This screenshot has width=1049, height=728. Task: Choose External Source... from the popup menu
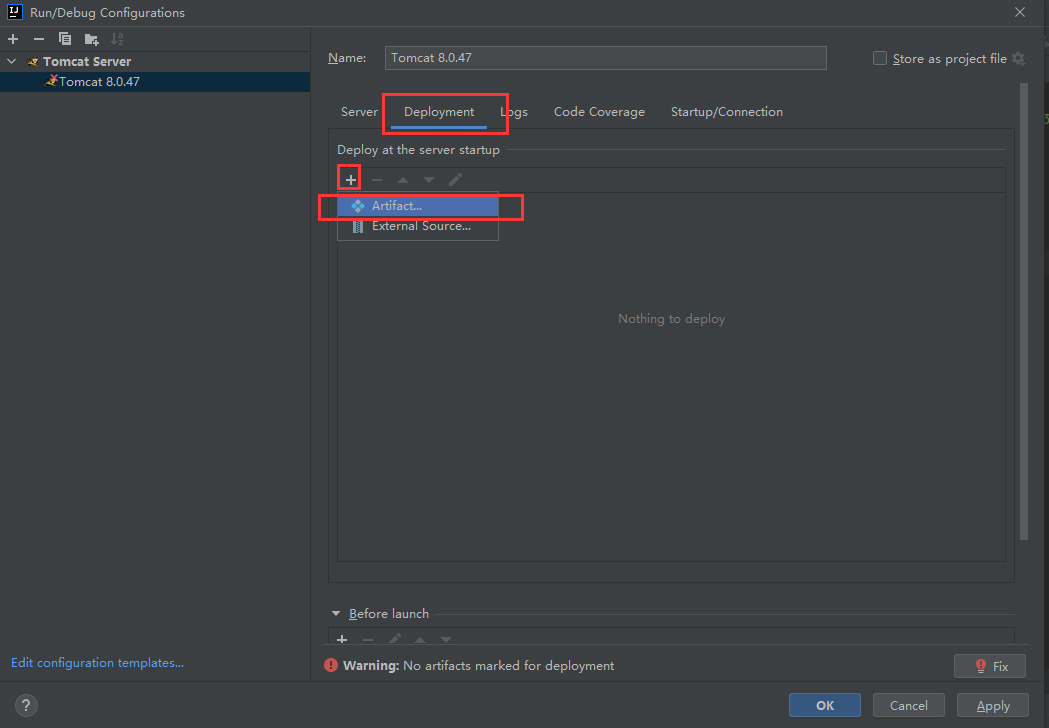(418, 226)
